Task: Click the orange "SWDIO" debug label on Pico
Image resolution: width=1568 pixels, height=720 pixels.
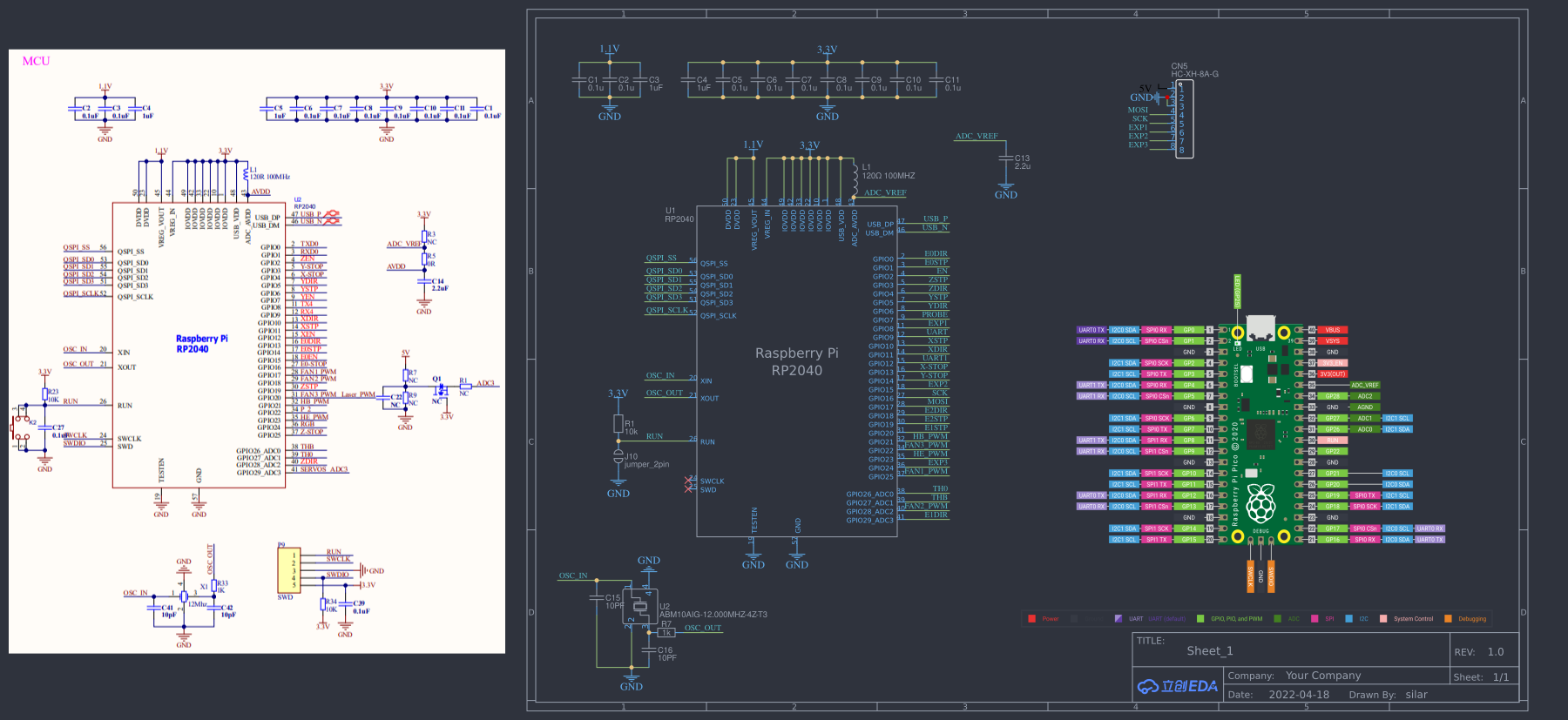Action: coord(1271,576)
